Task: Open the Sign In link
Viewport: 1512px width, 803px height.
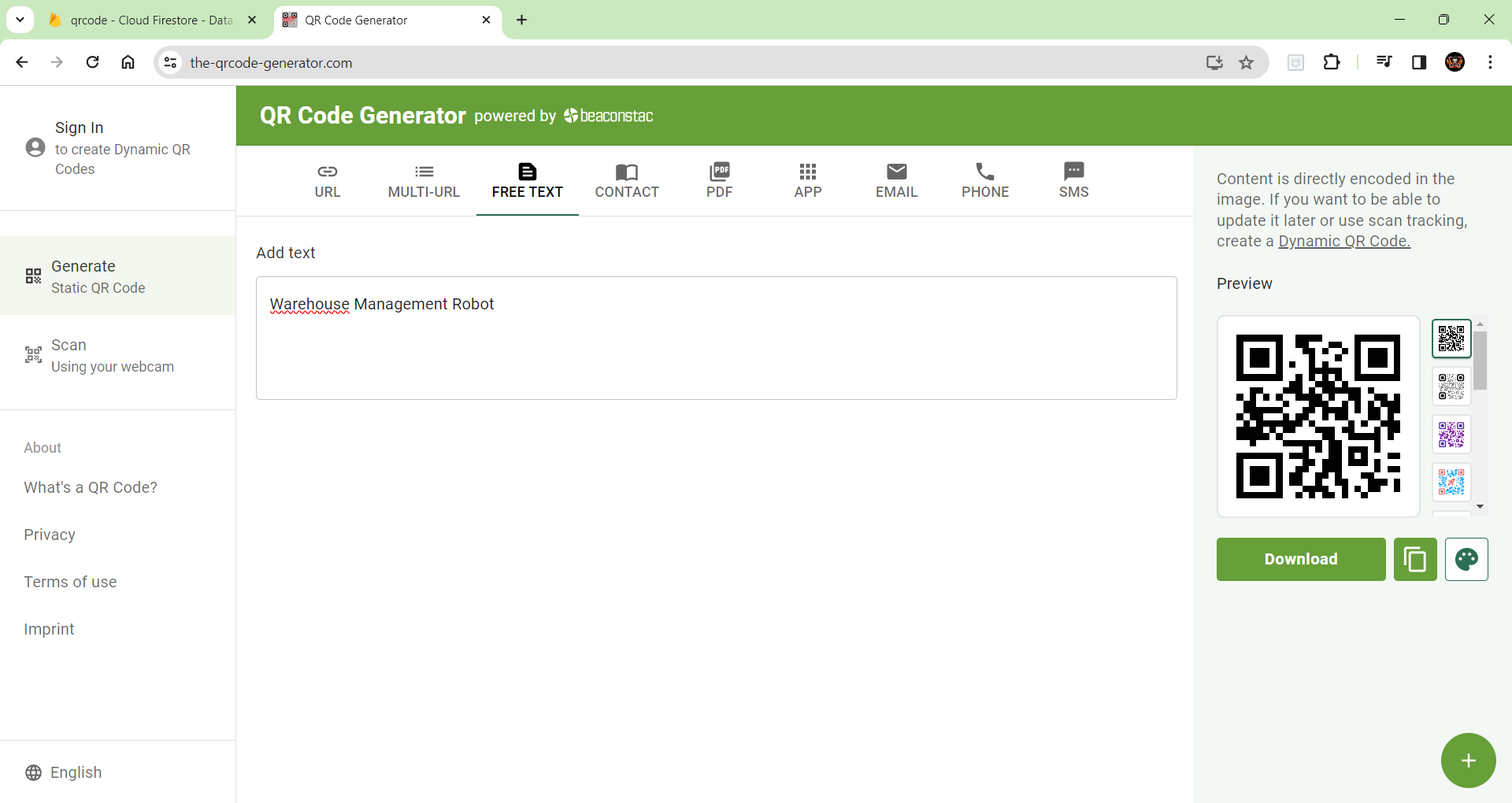Action: 80,128
